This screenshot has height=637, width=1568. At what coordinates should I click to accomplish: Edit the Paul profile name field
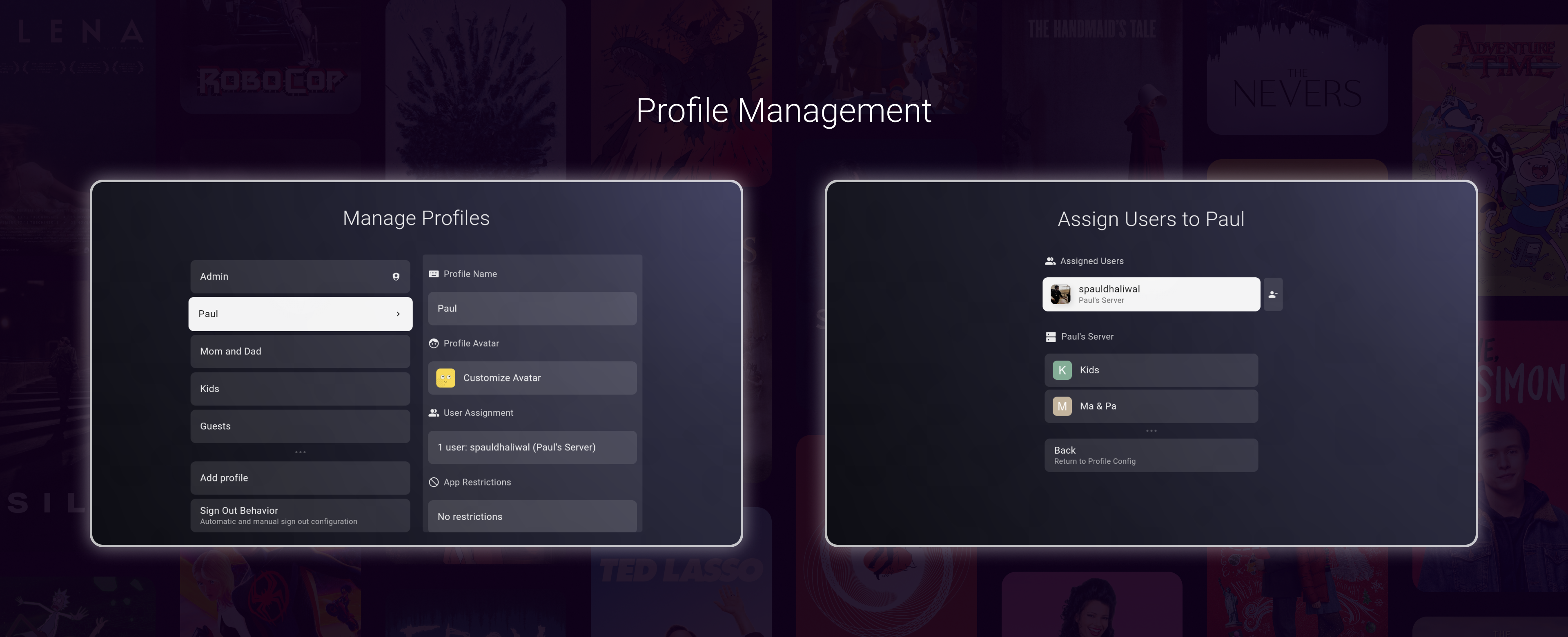(532, 308)
